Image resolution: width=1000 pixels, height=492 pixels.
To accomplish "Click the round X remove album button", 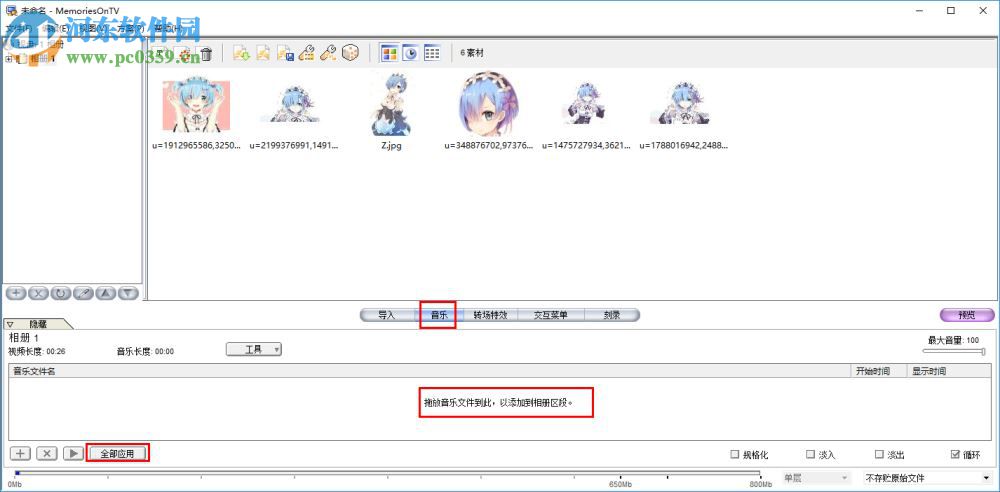I will pos(39,293).
